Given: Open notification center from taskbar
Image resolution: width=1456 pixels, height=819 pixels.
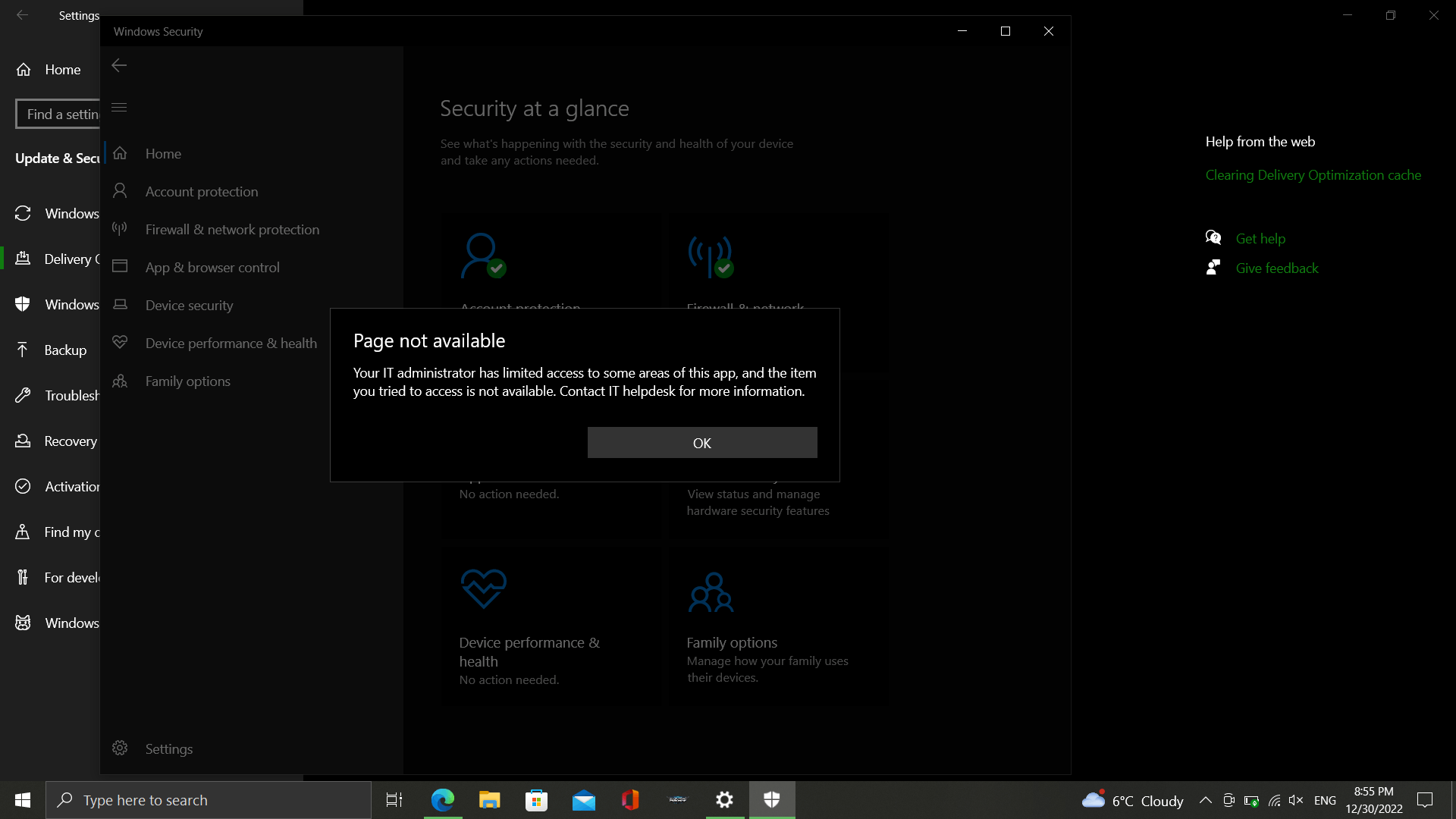Looking at the screenshot, I should (1425, 800).
